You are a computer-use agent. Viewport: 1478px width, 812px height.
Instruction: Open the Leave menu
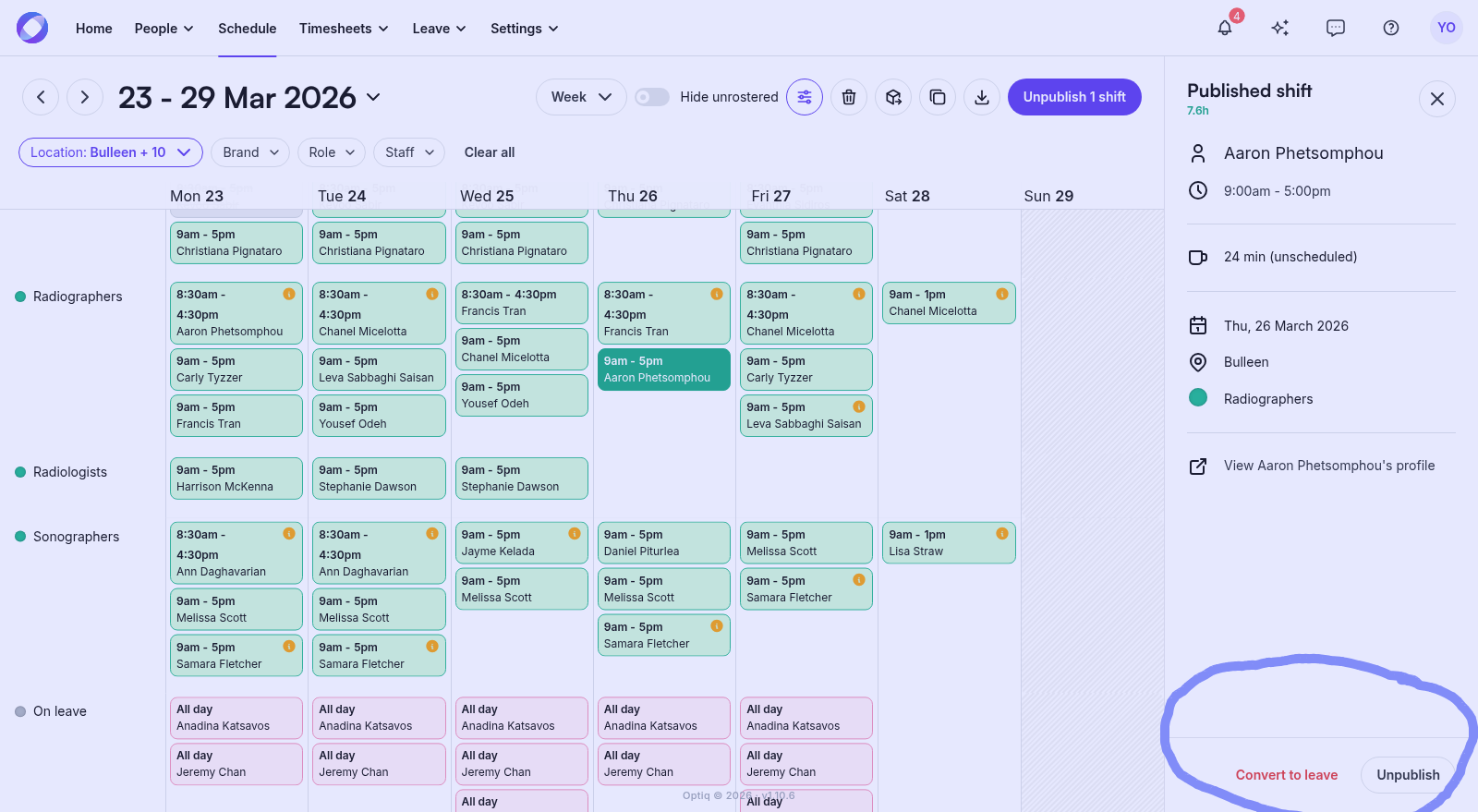pyautogui.click(x=439, y=29)
